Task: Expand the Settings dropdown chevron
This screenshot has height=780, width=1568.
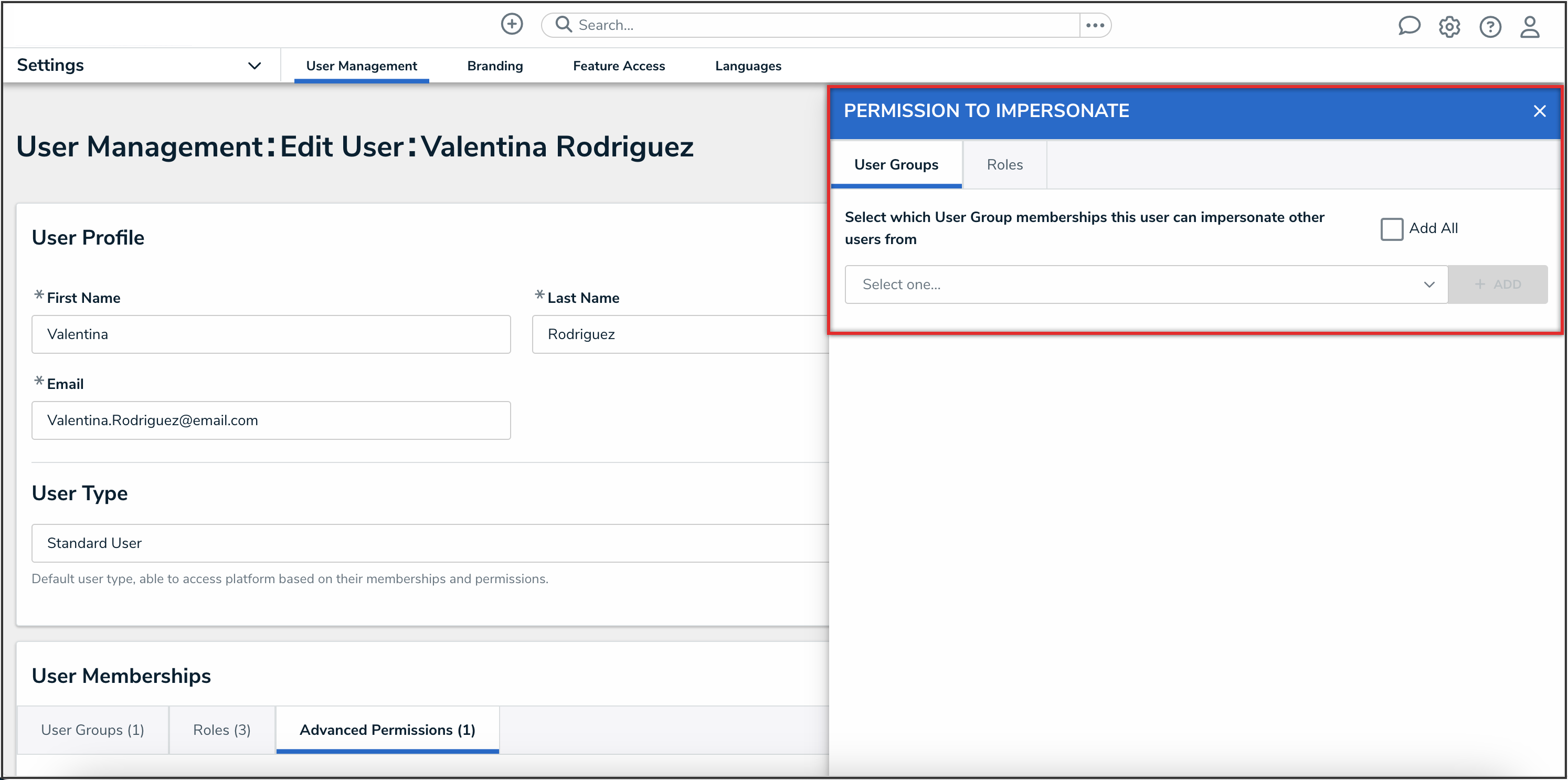Action: pyautogui.click(x=255, y=66)
